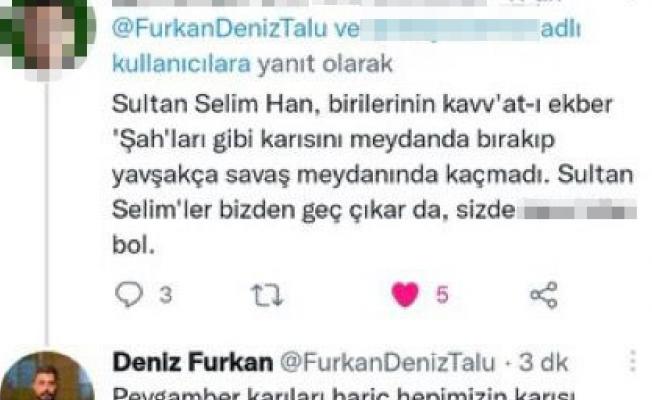This screenshot has height=400, width=652.
Task: Click the Deniz Furkan display name
Action: tap(193, 362)
